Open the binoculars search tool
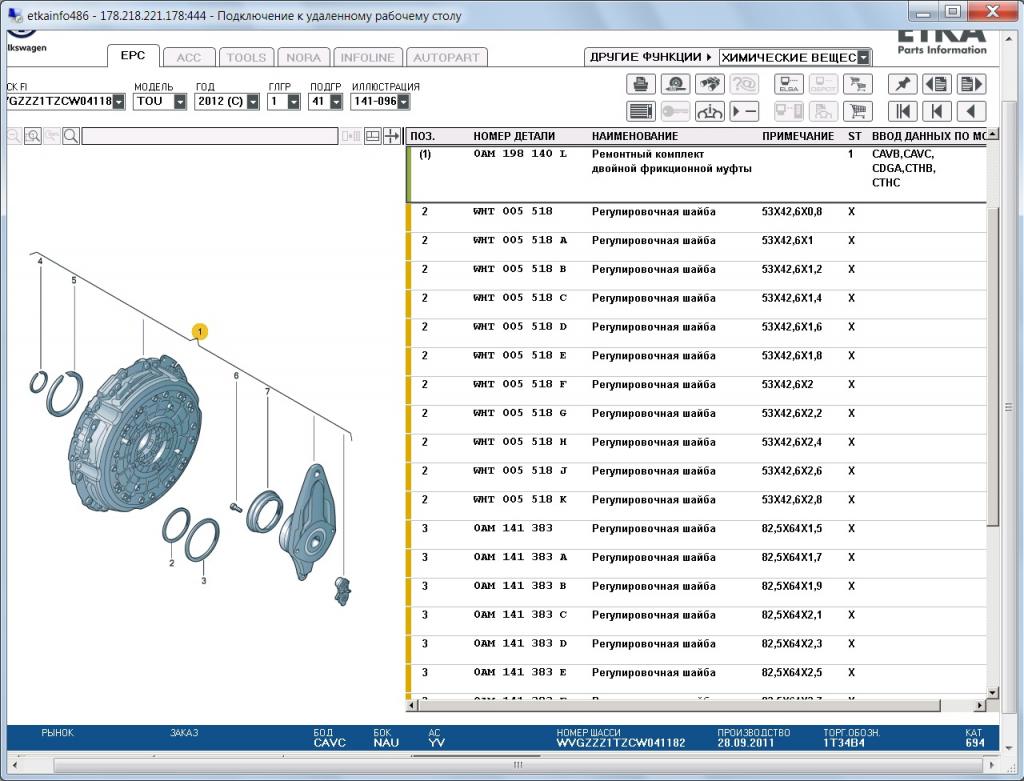 pyautogui.click(x=710, y=84)
